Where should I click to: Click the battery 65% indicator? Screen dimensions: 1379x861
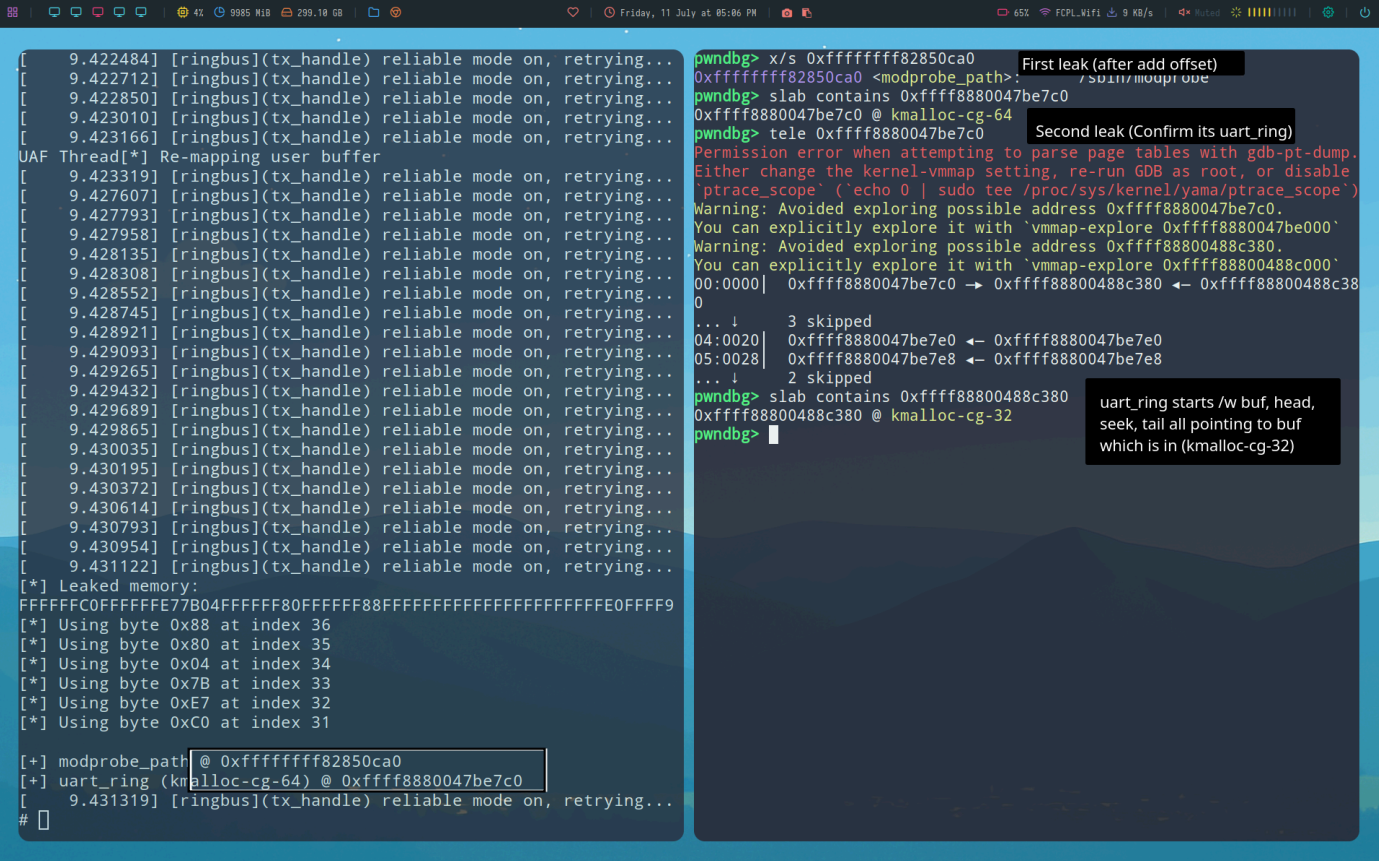click(x=1013, y=13)
